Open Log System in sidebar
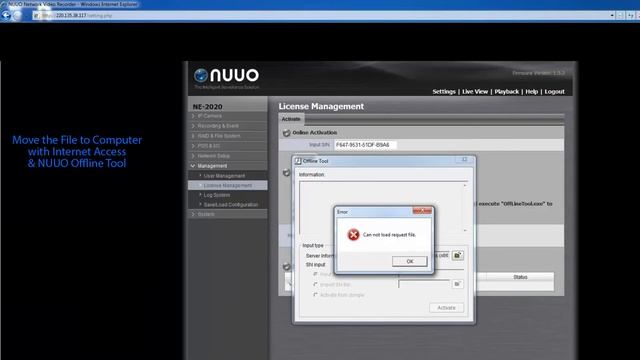 pos(216,195)
